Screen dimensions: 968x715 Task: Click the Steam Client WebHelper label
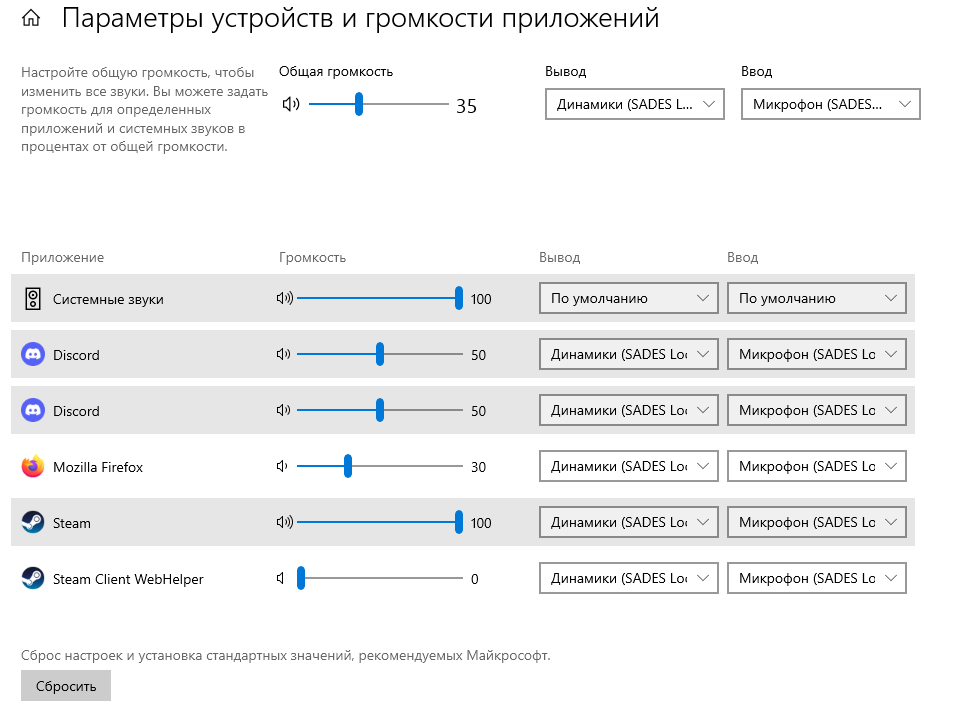click(128, 579)
